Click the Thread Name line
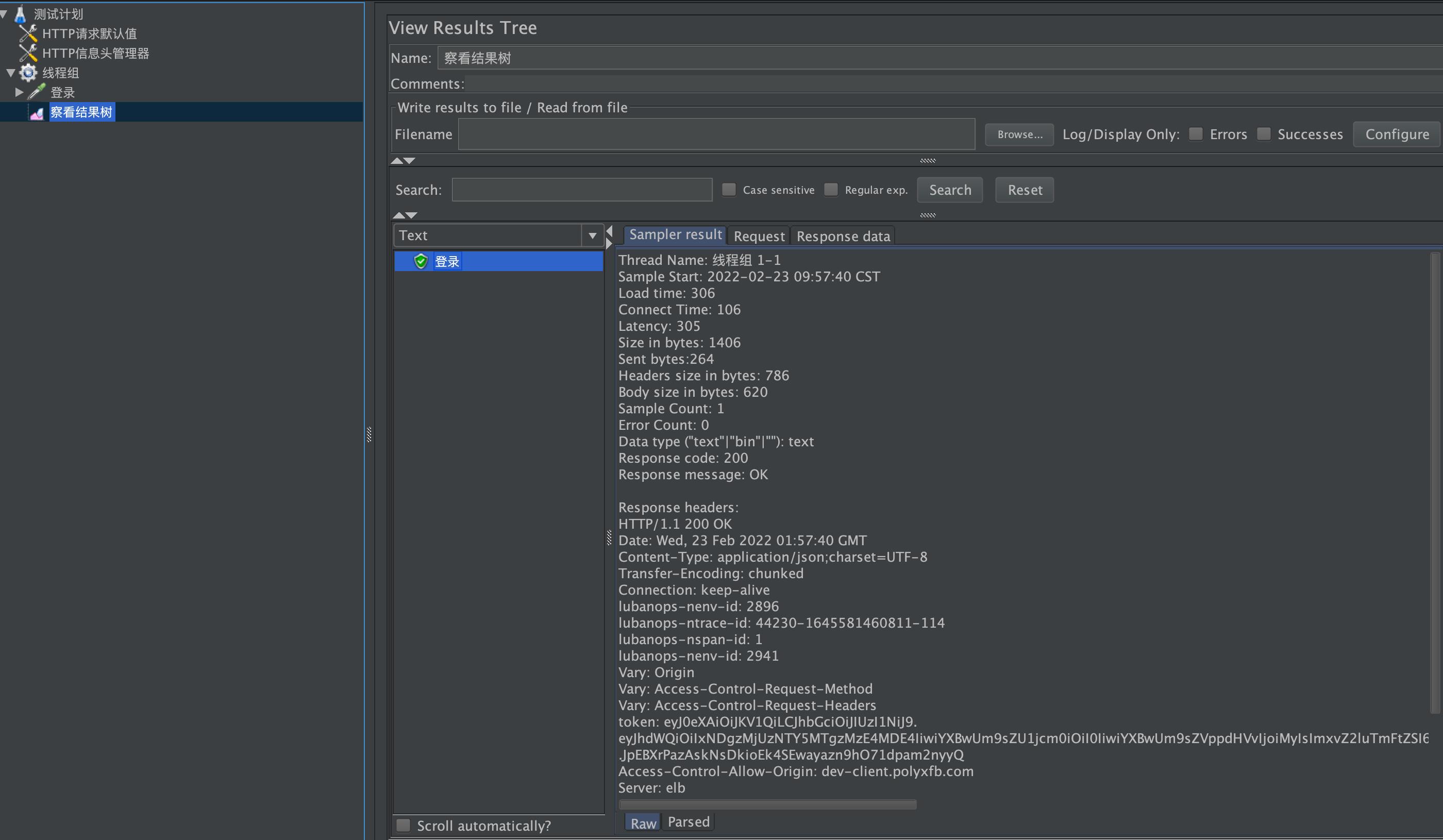Image resolution: width=1443 pixels, height=840 pixels. (x=699, y=260)
